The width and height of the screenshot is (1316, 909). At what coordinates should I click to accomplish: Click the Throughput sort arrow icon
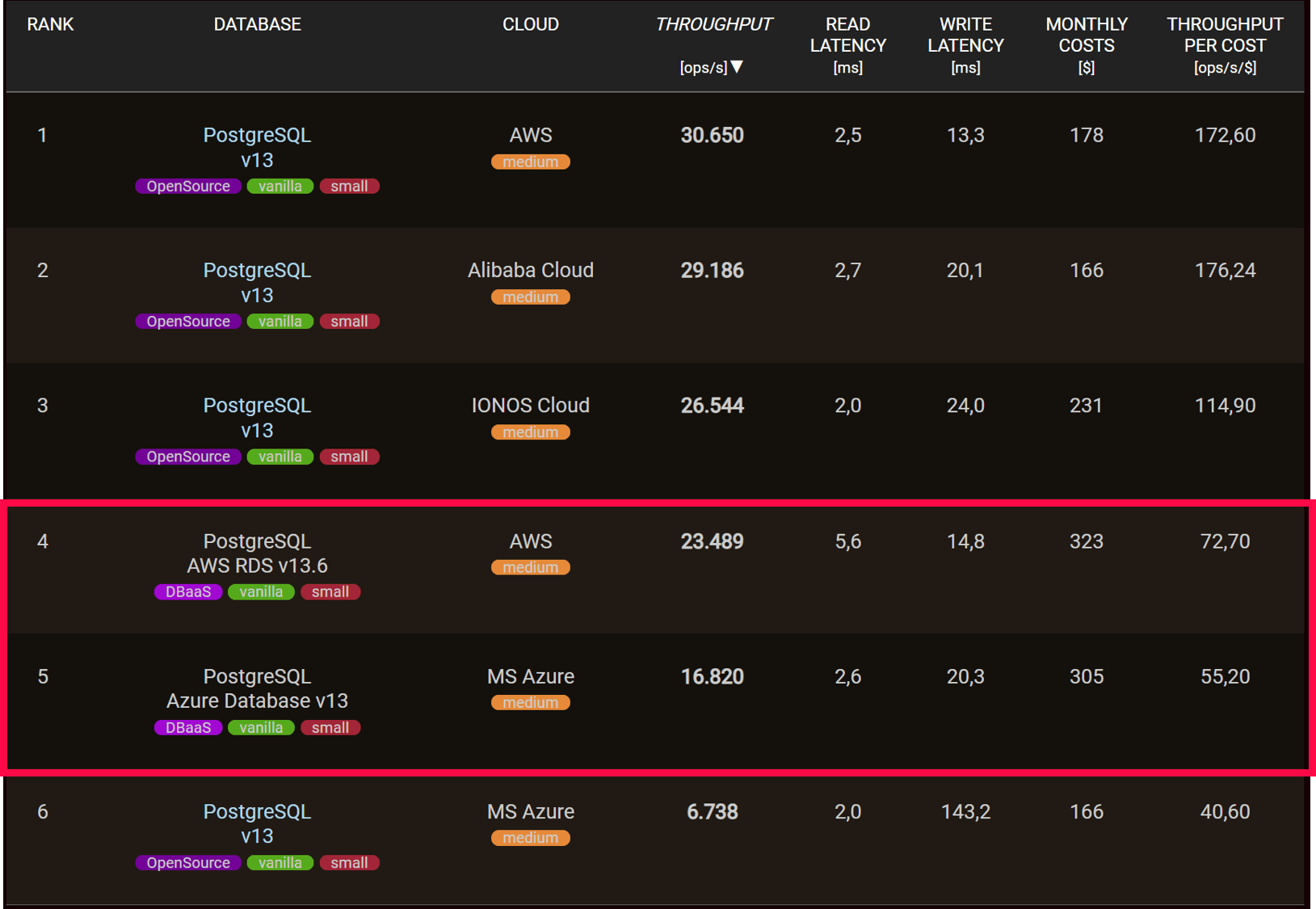(737, 67)
